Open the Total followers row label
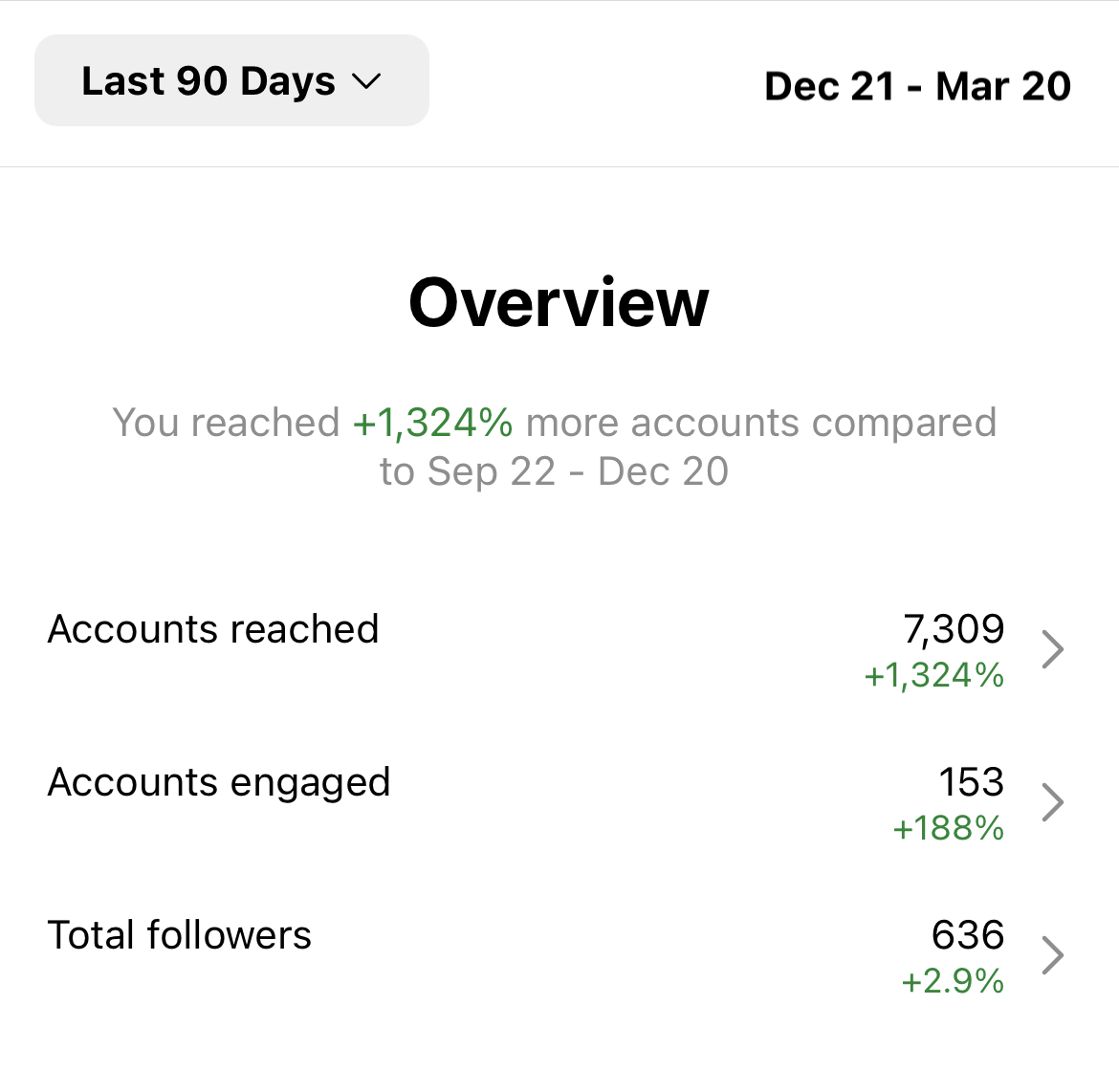The width and height of the screenshot is (1119, 1092). (x=180, y=935)
